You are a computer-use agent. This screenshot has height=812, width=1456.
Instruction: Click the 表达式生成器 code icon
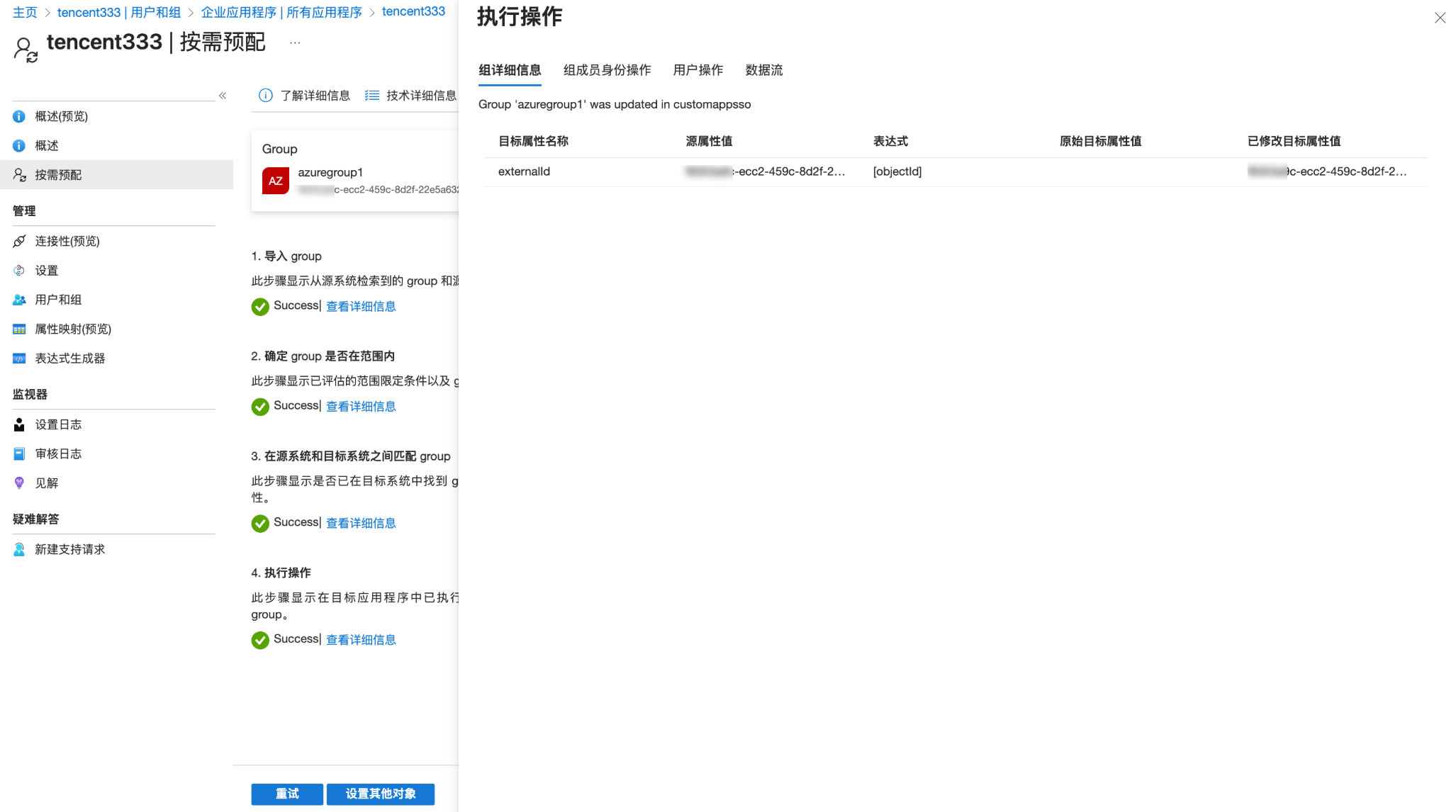click(19, 359)
